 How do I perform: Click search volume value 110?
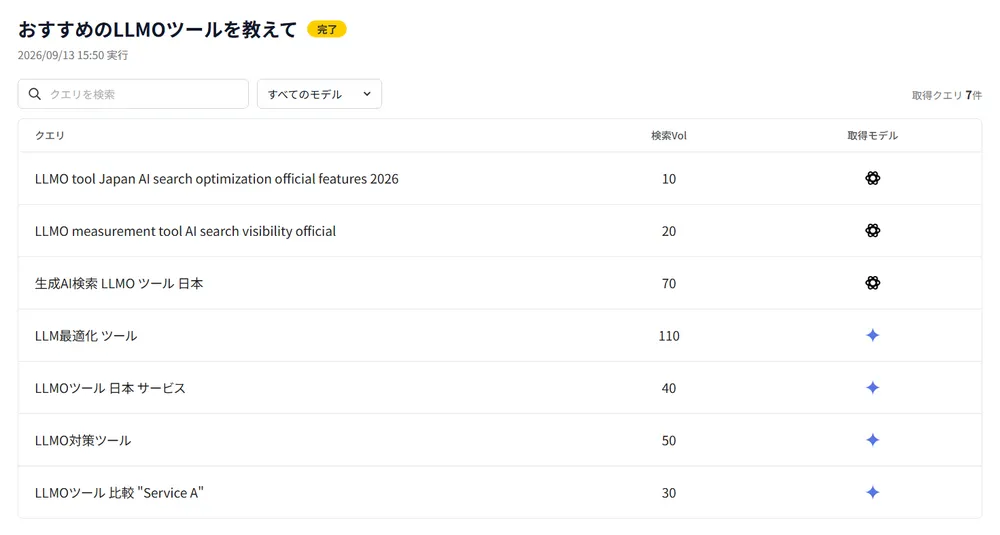pyautogui.click(x=668, y=336)
